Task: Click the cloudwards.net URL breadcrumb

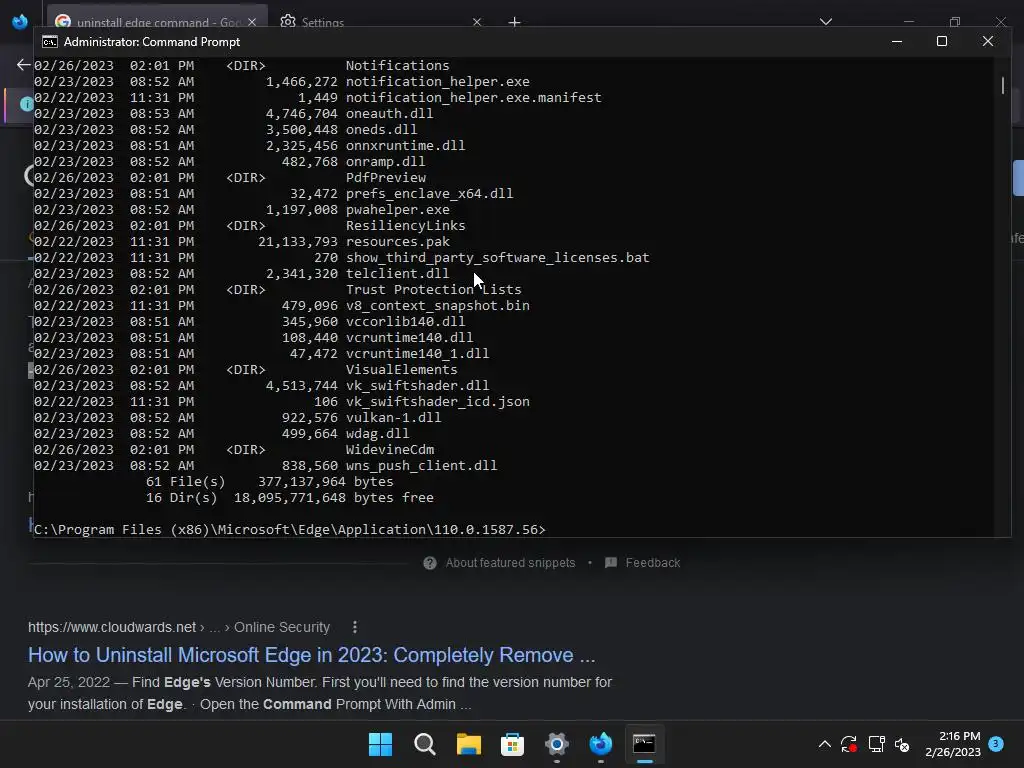Action: (178, 627)
